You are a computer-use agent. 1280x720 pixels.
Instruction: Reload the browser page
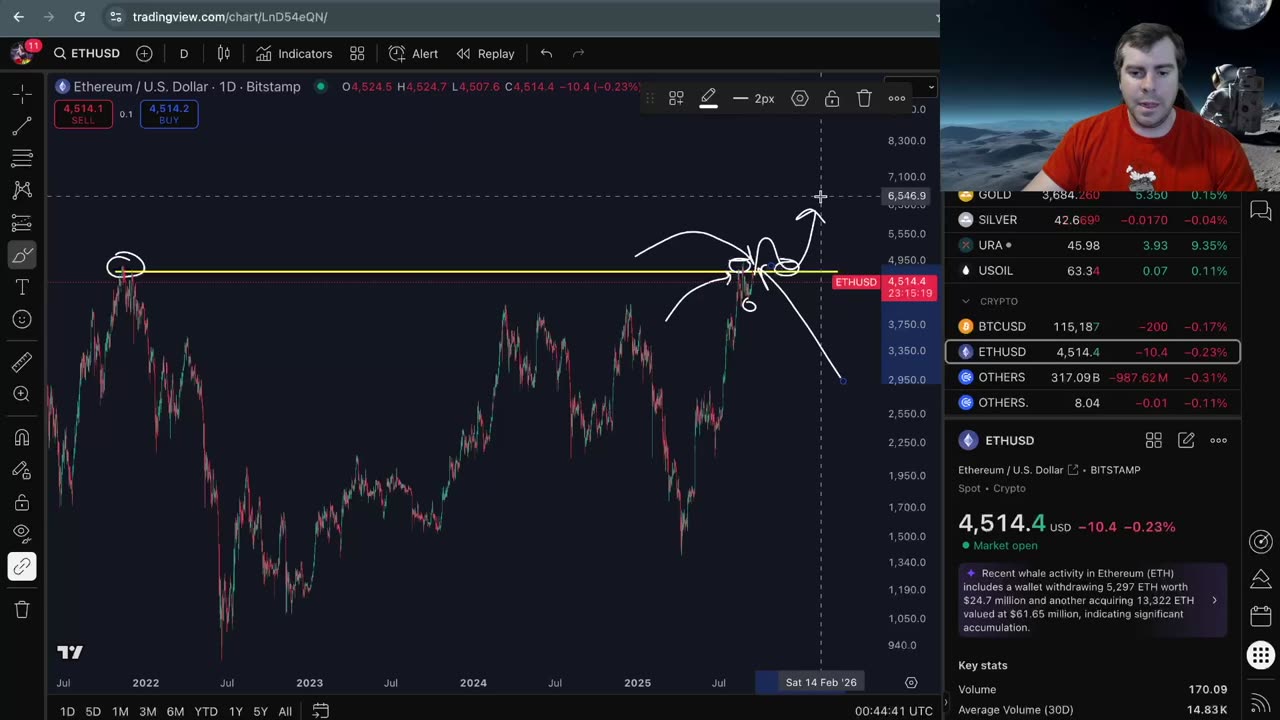click(x=79, y=16)
